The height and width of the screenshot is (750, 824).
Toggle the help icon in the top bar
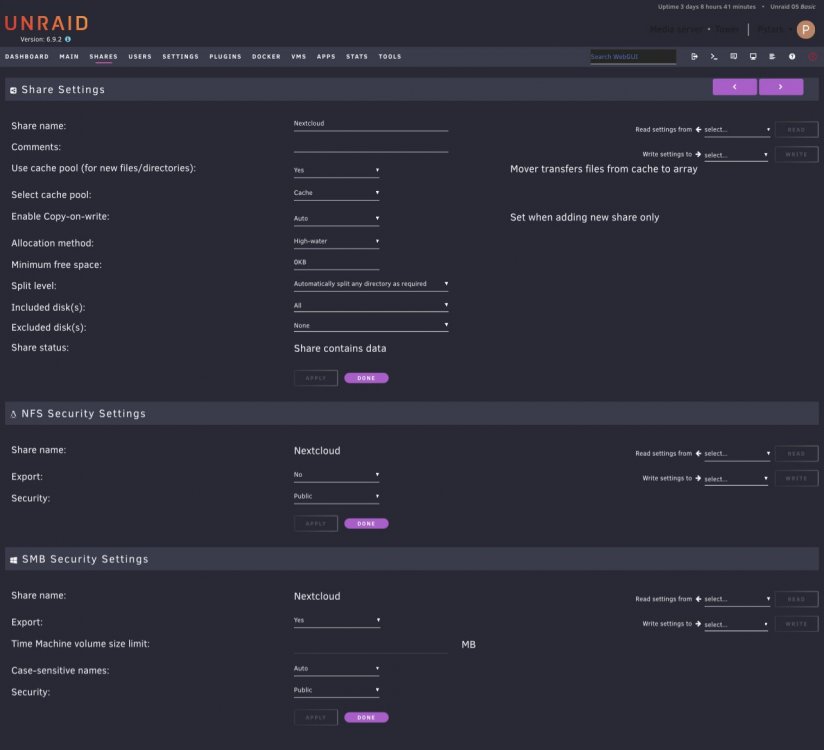click(x=792, y=56)
